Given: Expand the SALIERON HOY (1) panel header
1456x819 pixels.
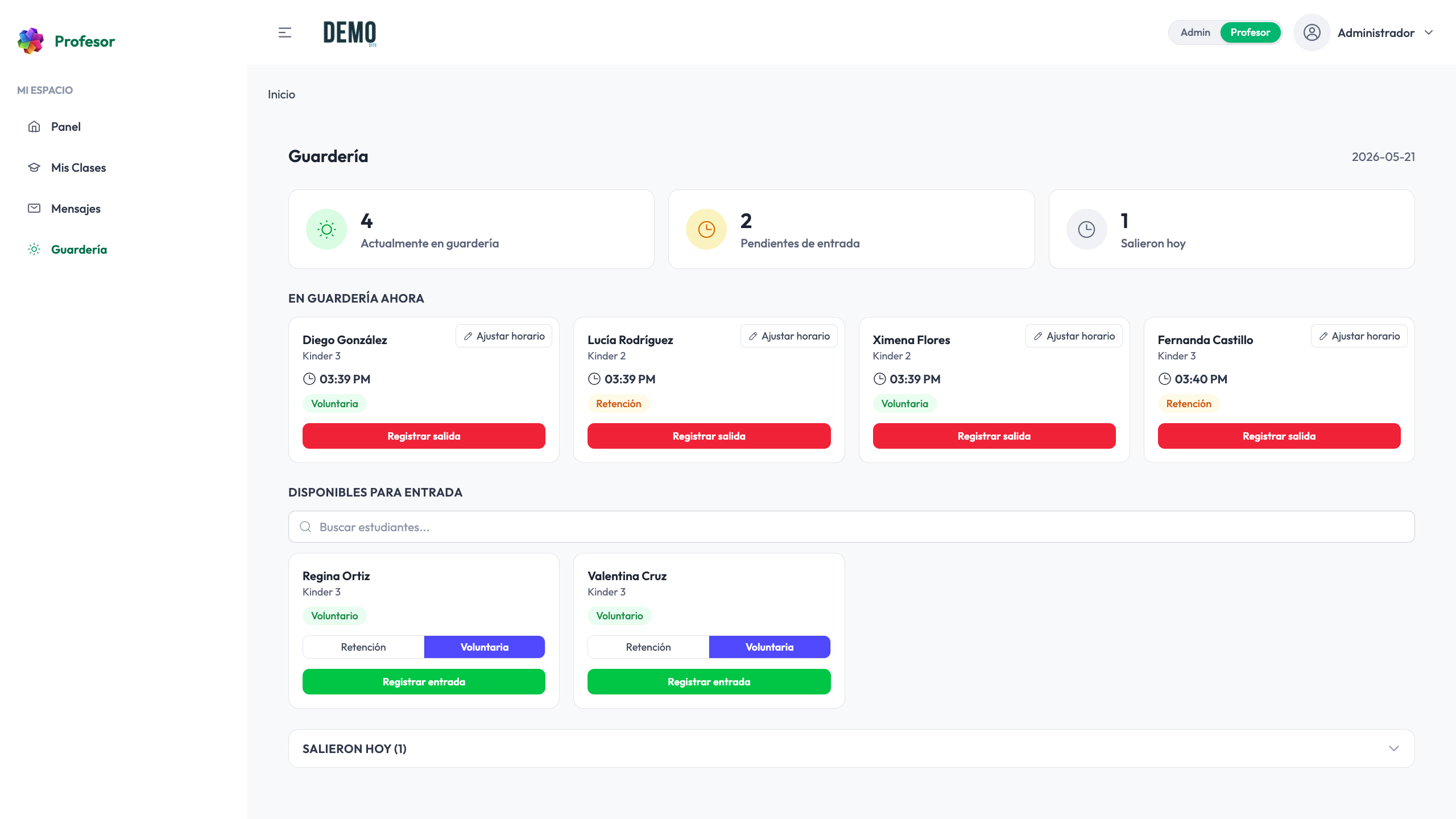Looking at the screenshot, I should click(x=851, y=748).
